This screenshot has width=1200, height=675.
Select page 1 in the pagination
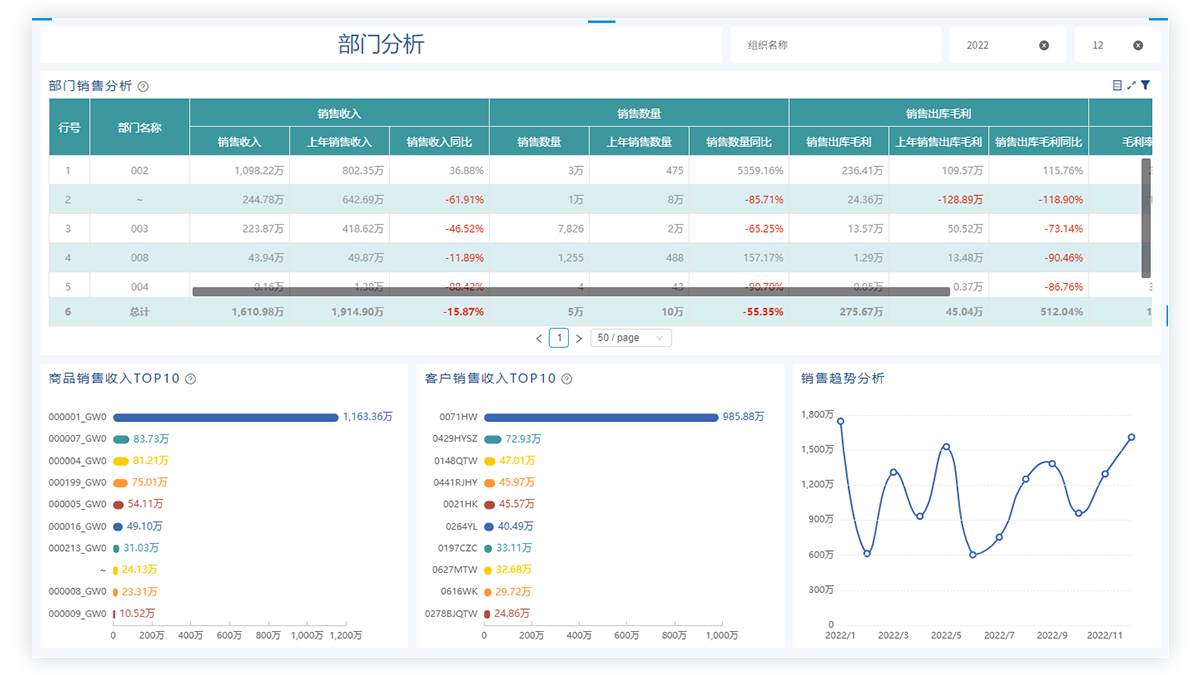click(559, 338)
